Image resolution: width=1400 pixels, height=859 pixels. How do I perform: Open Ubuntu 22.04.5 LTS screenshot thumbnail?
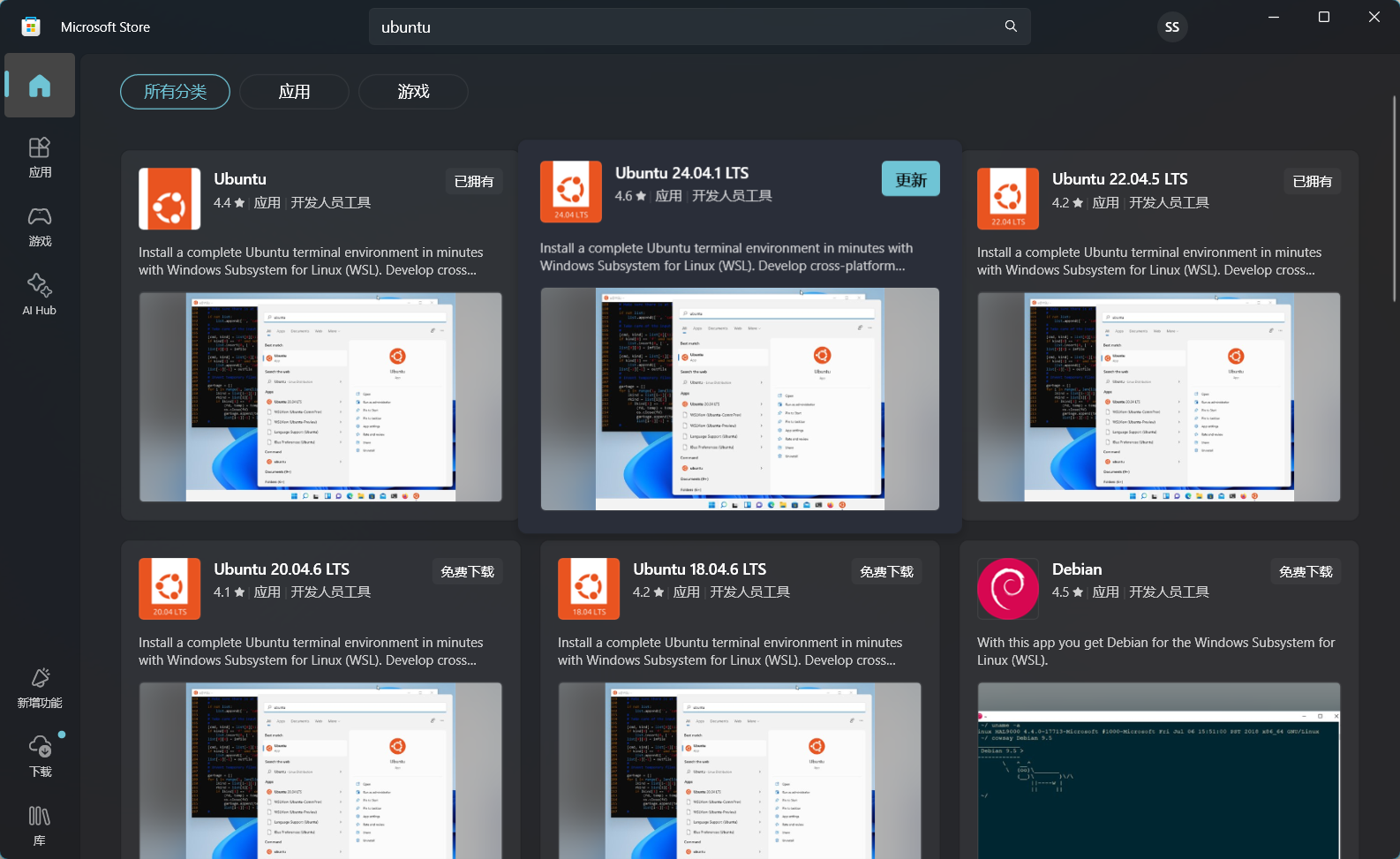(x=1158, y=397)
